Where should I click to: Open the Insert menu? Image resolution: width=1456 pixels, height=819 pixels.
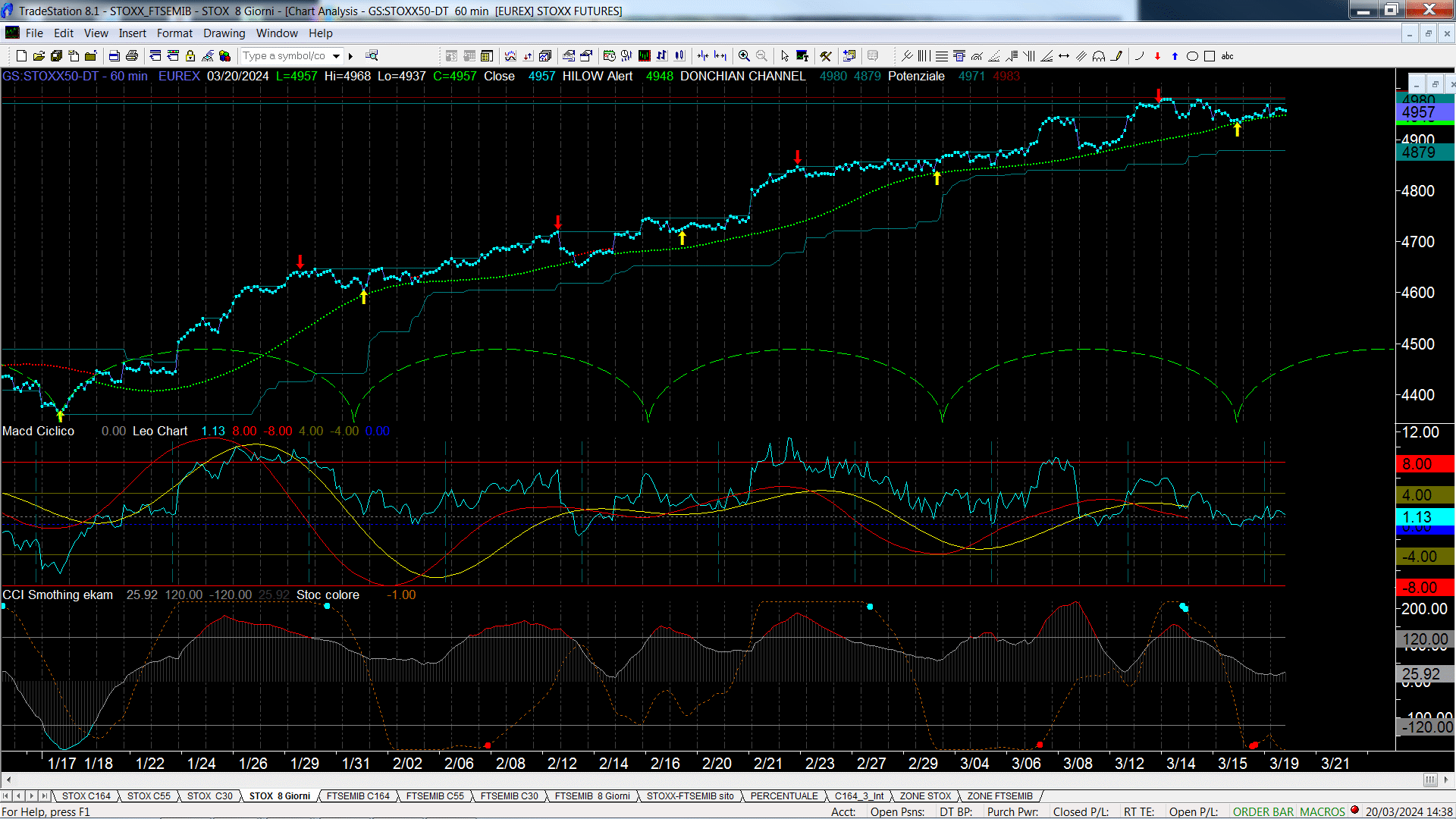click(x=132, y=33)
